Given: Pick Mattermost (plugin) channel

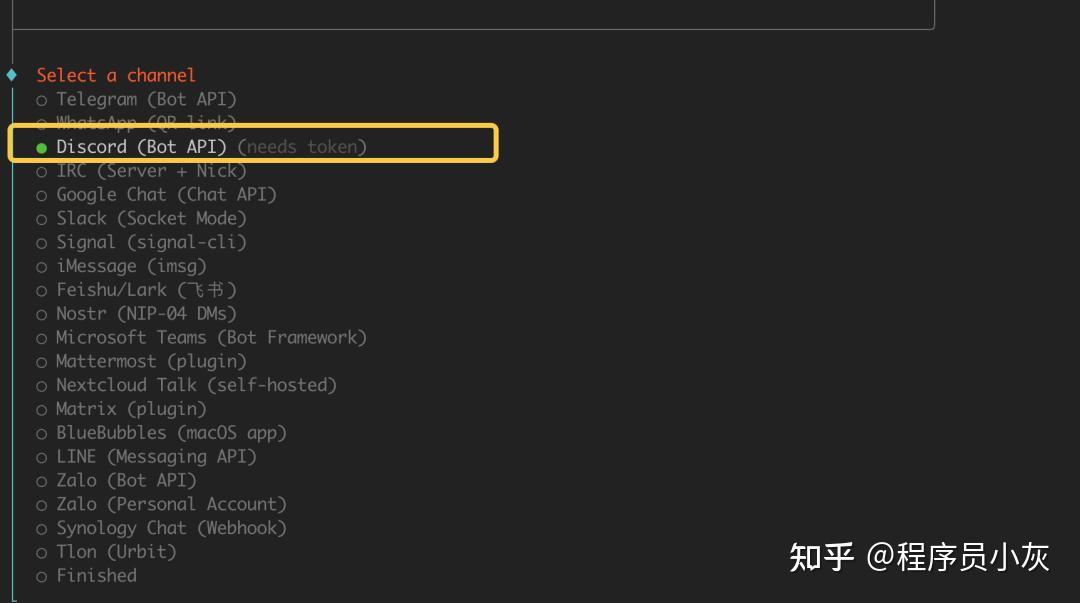Looking at the screenshot, I should point(150,361).
